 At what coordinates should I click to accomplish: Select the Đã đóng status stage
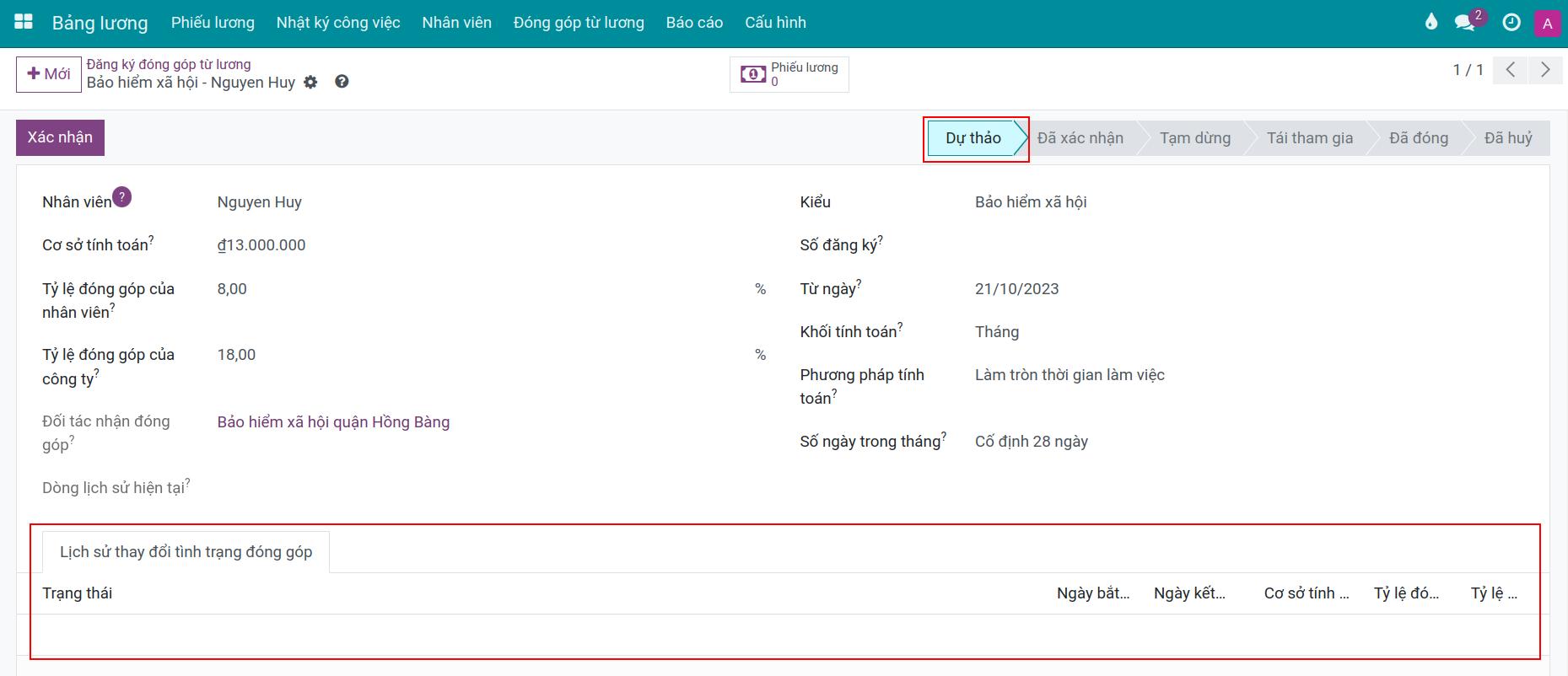pyautogui.click(x=1418, y=138)
